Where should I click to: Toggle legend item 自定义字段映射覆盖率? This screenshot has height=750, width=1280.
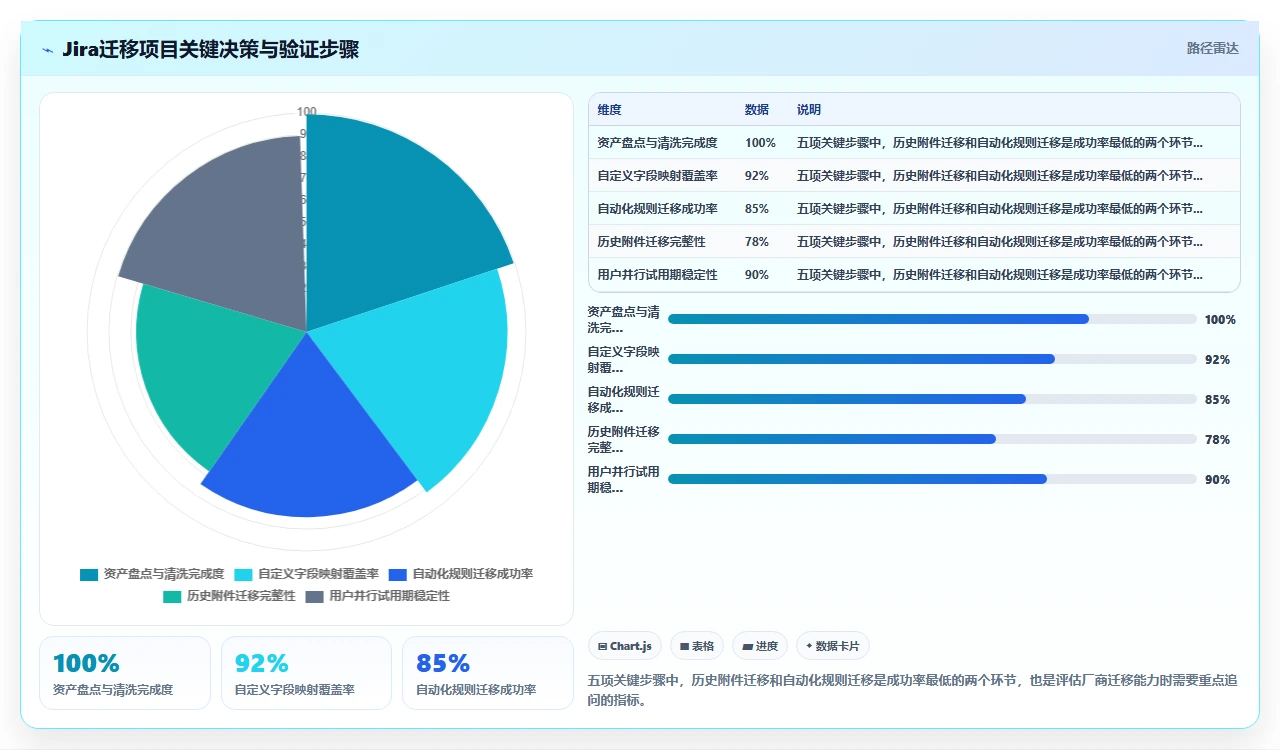[306, 574]
